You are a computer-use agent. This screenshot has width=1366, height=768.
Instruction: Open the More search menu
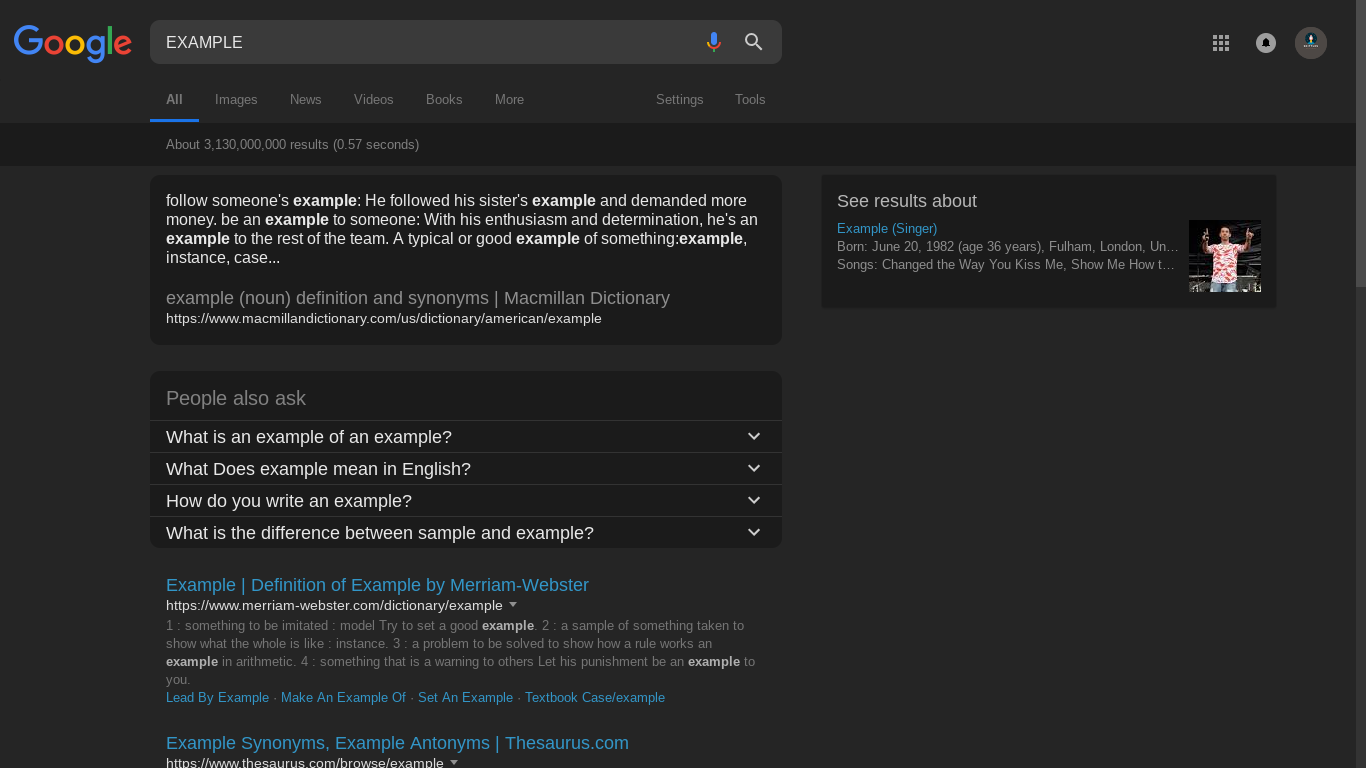[x=509, y=100]
